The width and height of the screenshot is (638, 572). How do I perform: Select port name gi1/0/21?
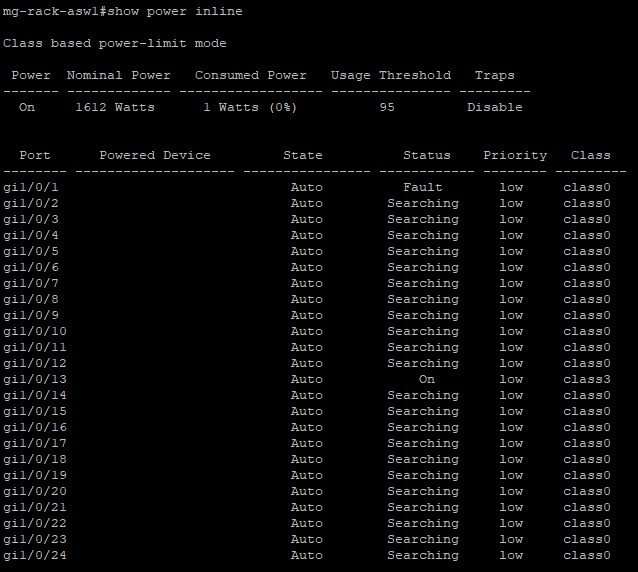35,507
